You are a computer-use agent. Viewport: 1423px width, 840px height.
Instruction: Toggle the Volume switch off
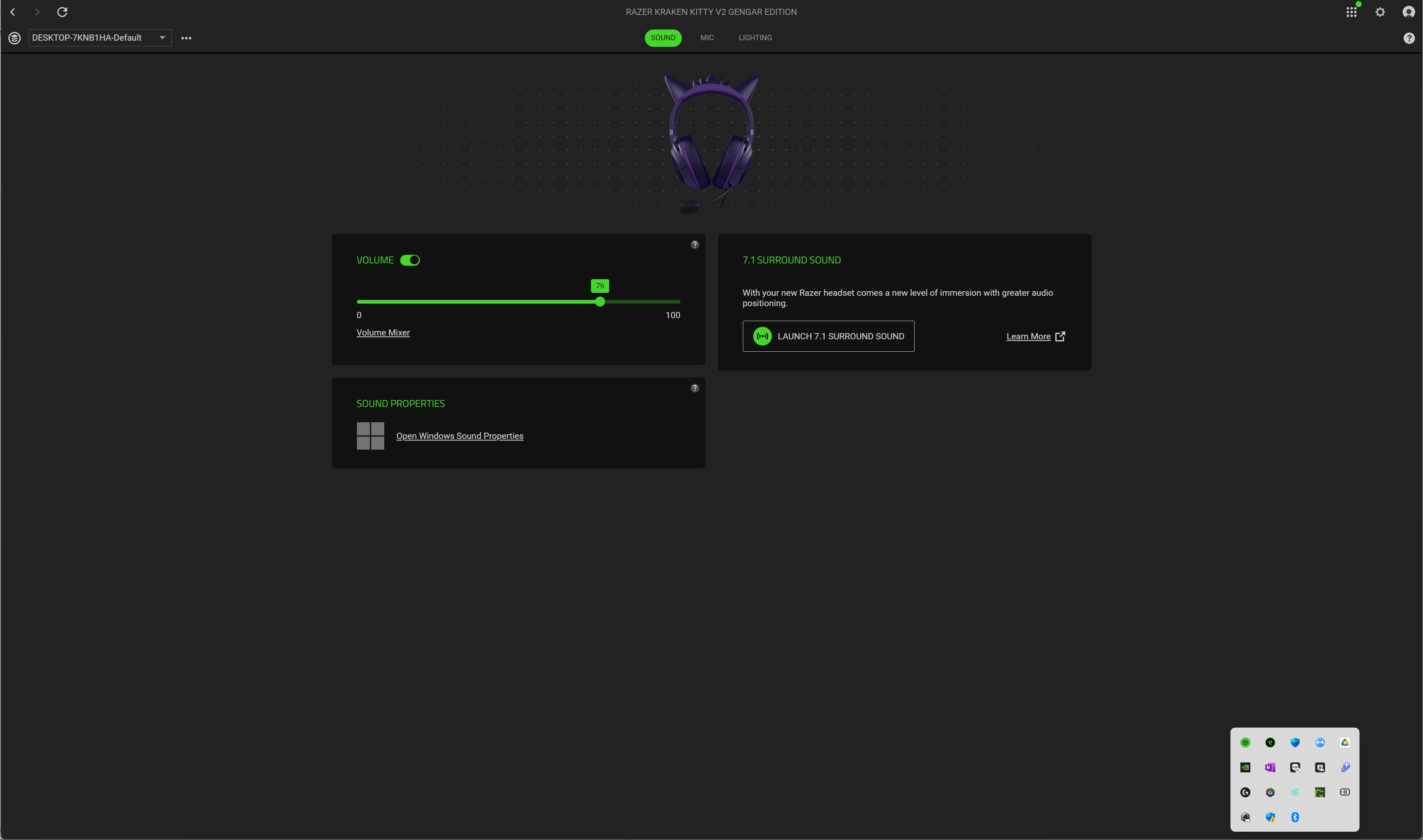[410, 261]
